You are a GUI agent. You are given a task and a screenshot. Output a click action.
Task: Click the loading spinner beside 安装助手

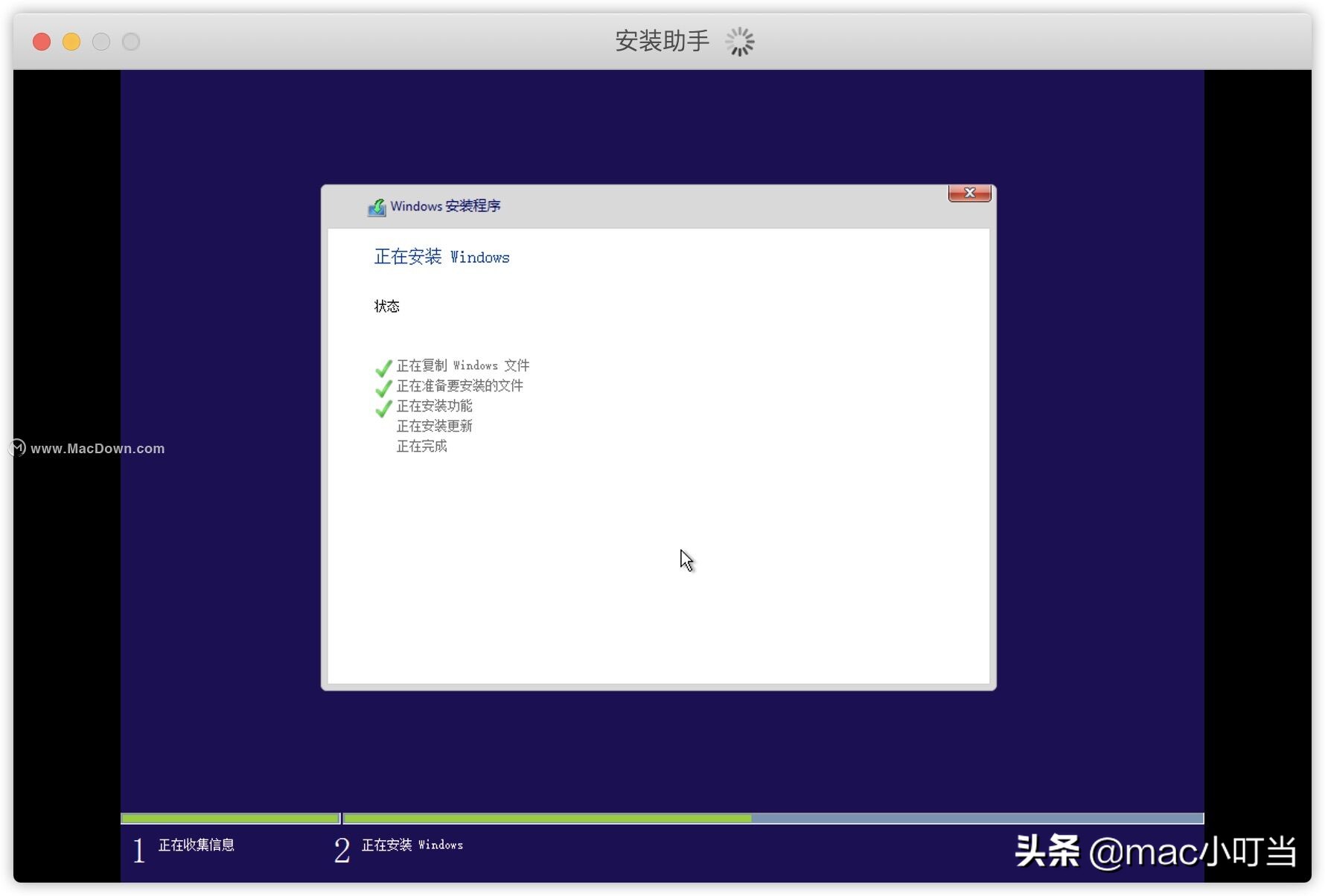(x=739, y=42)
